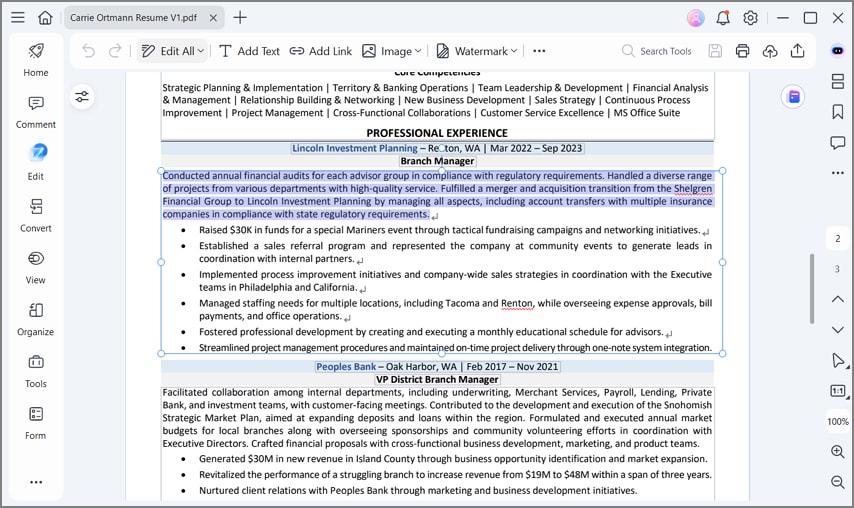854x508 pixels.
Task: Open comments panel on right sidebar
Action: [838, 143]
